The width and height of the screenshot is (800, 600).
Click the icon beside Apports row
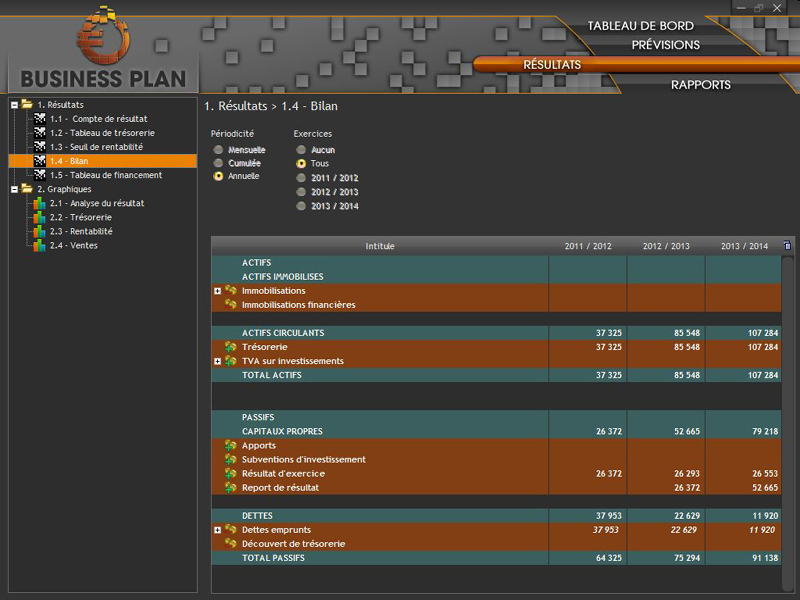coord(231,445)
